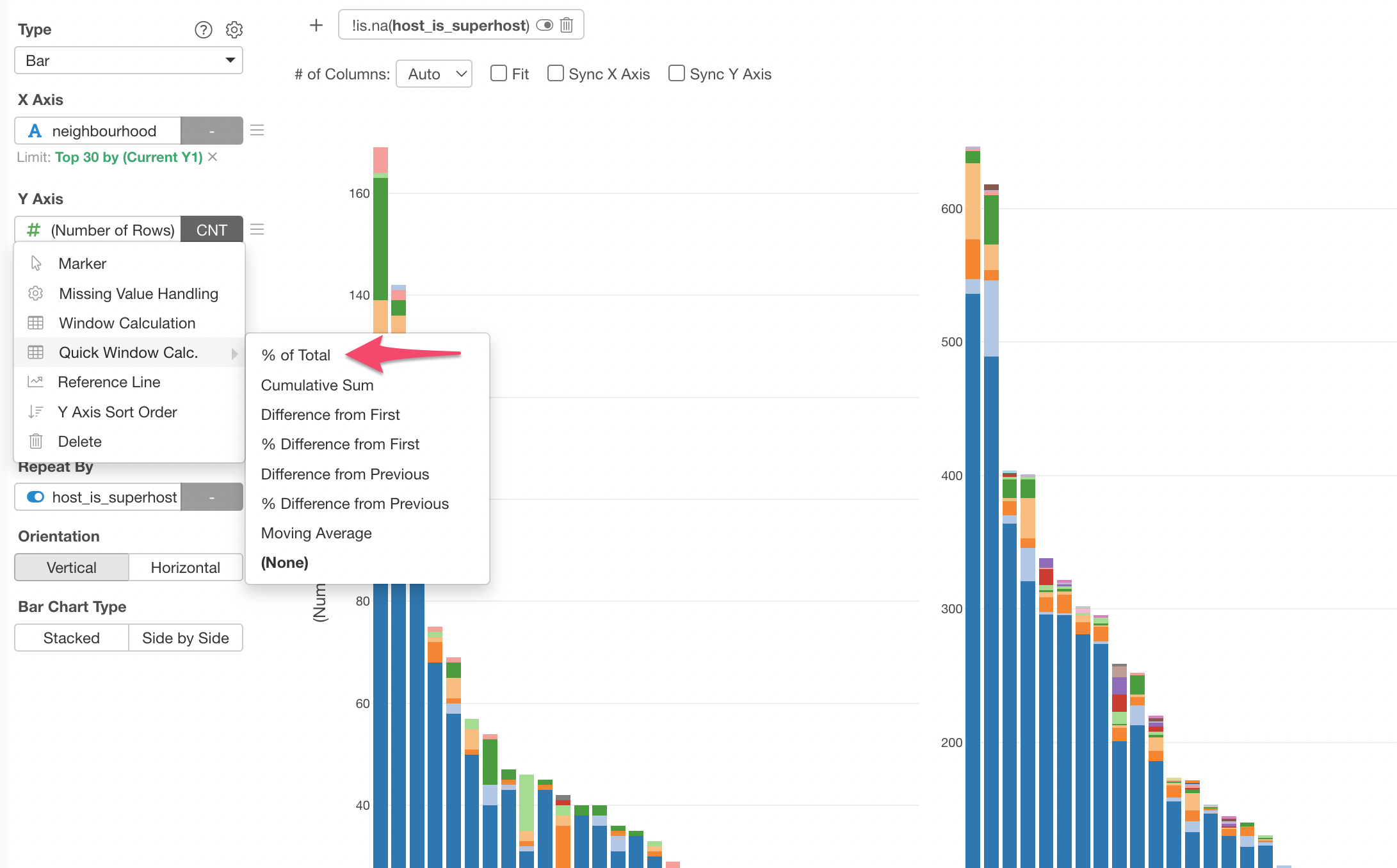The height and width of the screenshot is (868, 1397).
Task: Open chart settings via the gear icon
Action: [234, 29]
